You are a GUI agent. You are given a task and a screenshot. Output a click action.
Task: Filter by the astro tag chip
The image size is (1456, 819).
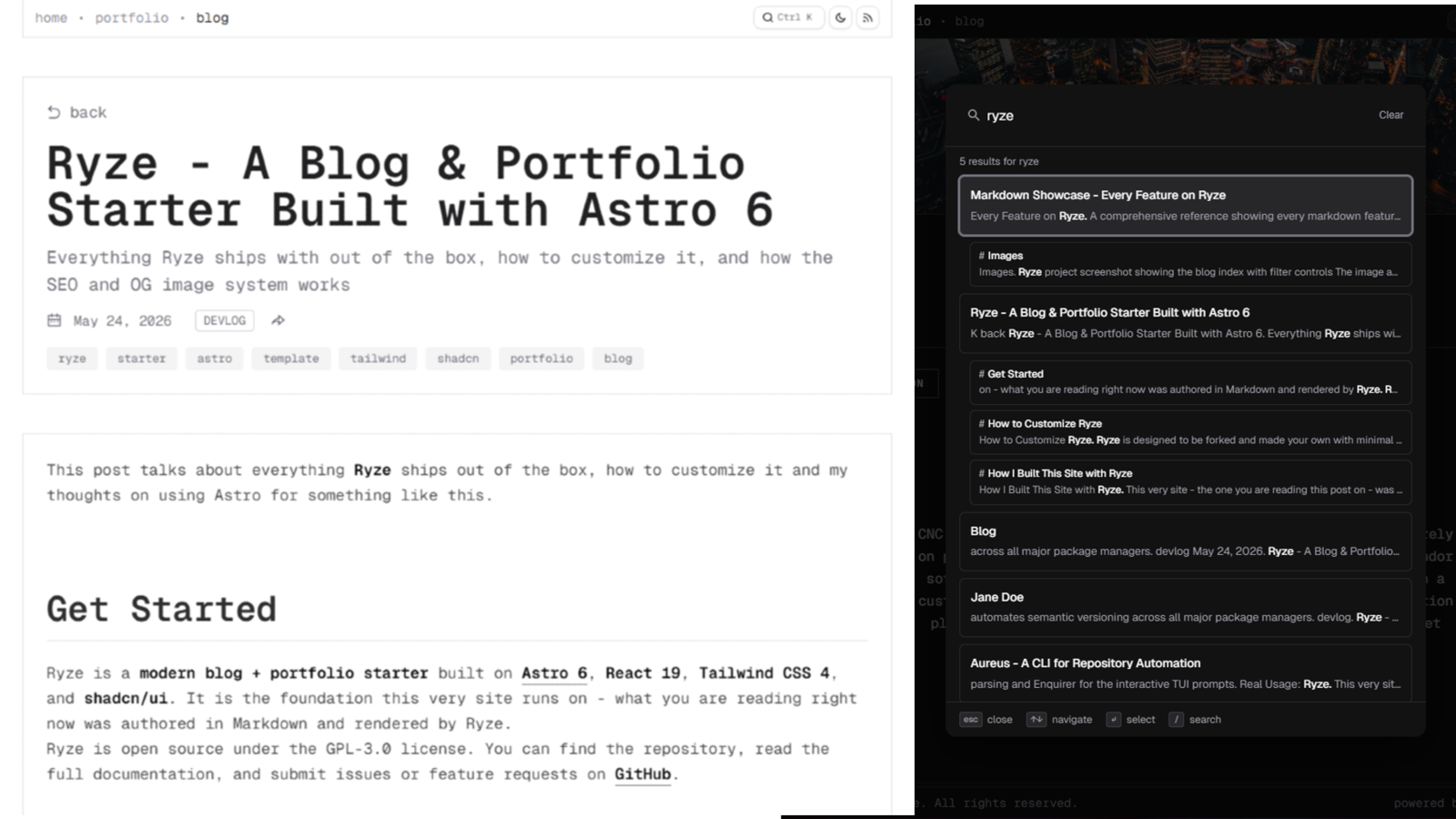pyautogui.click(x=215, y=359)
